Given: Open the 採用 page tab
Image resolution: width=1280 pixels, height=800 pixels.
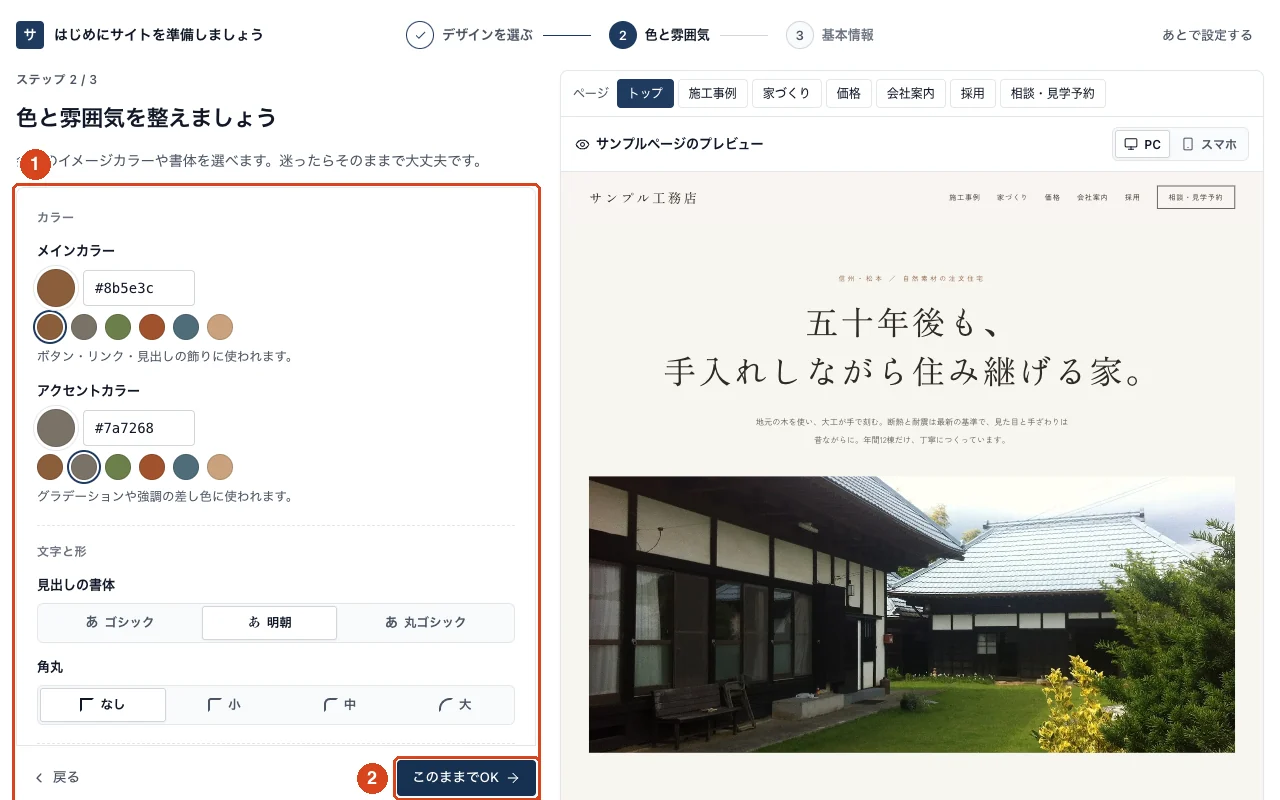Looking at the screenshot, I should pos(973,93).
